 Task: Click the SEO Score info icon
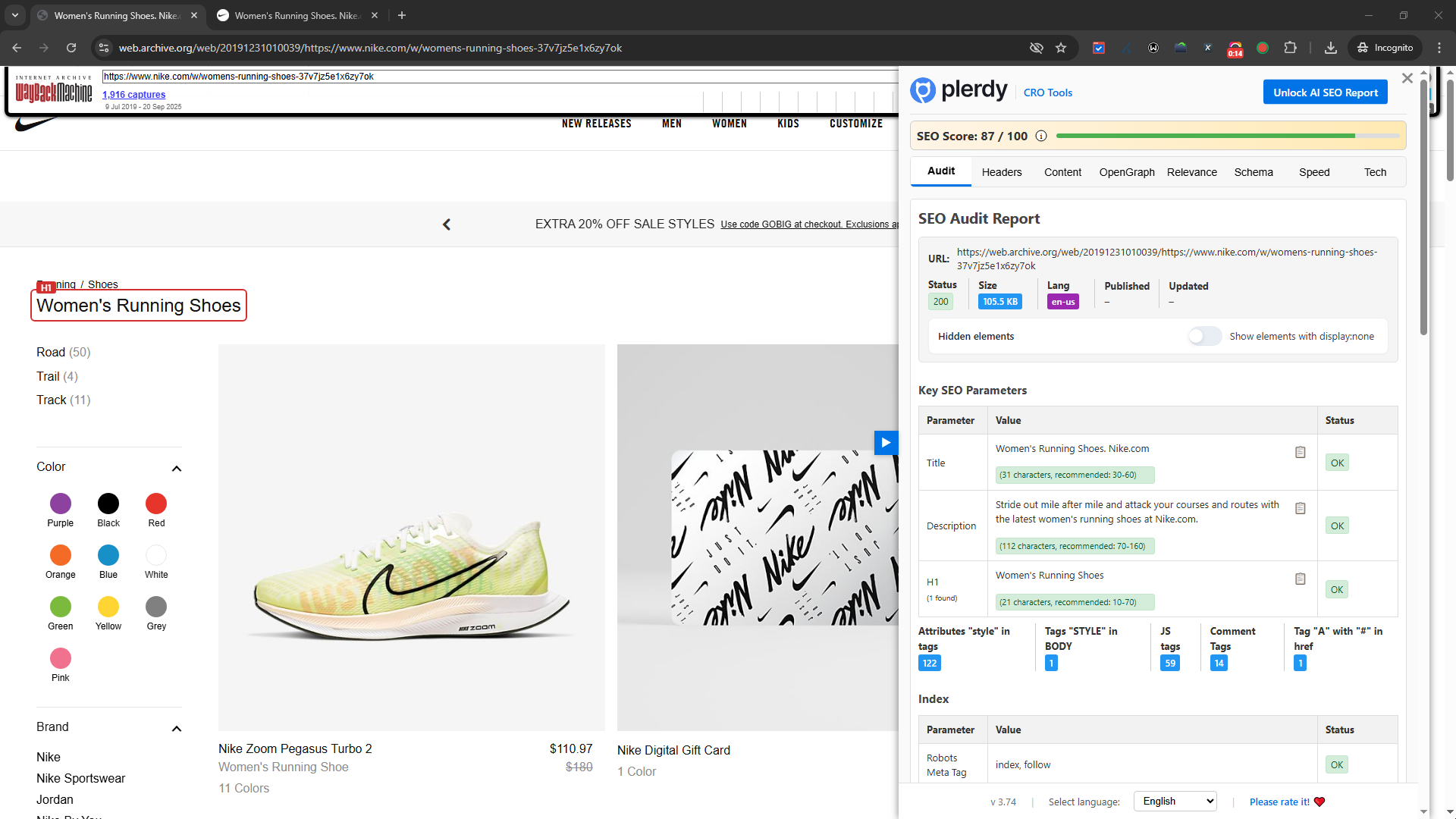(1041, 136)
